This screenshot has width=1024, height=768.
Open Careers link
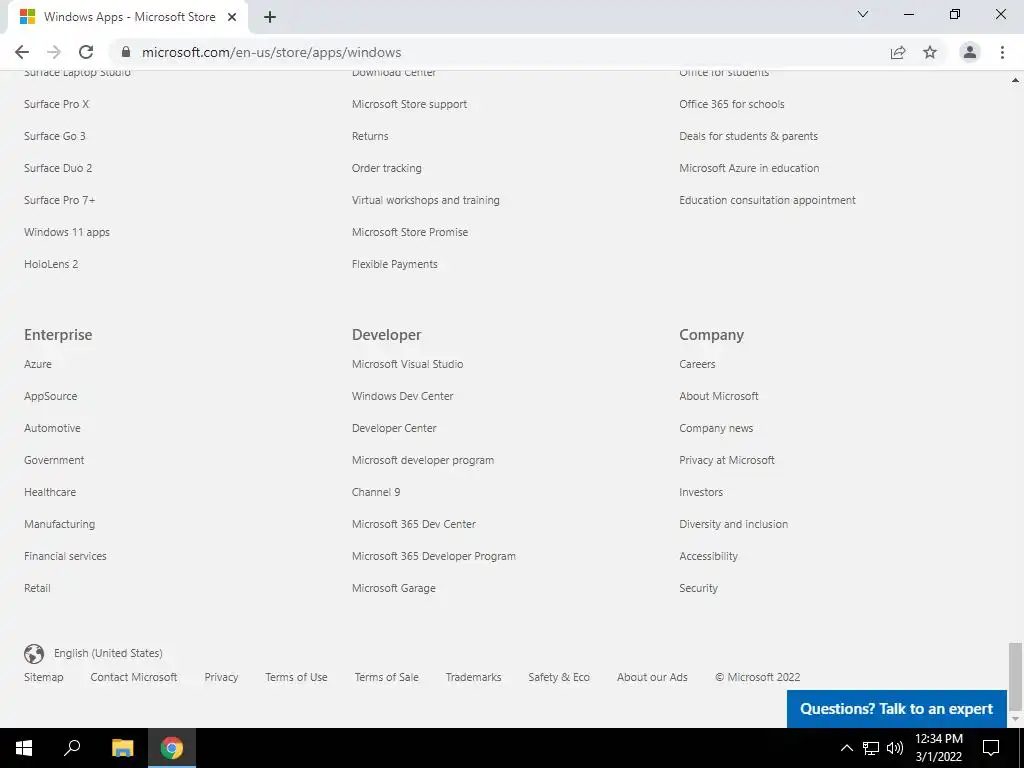[697, 364]
